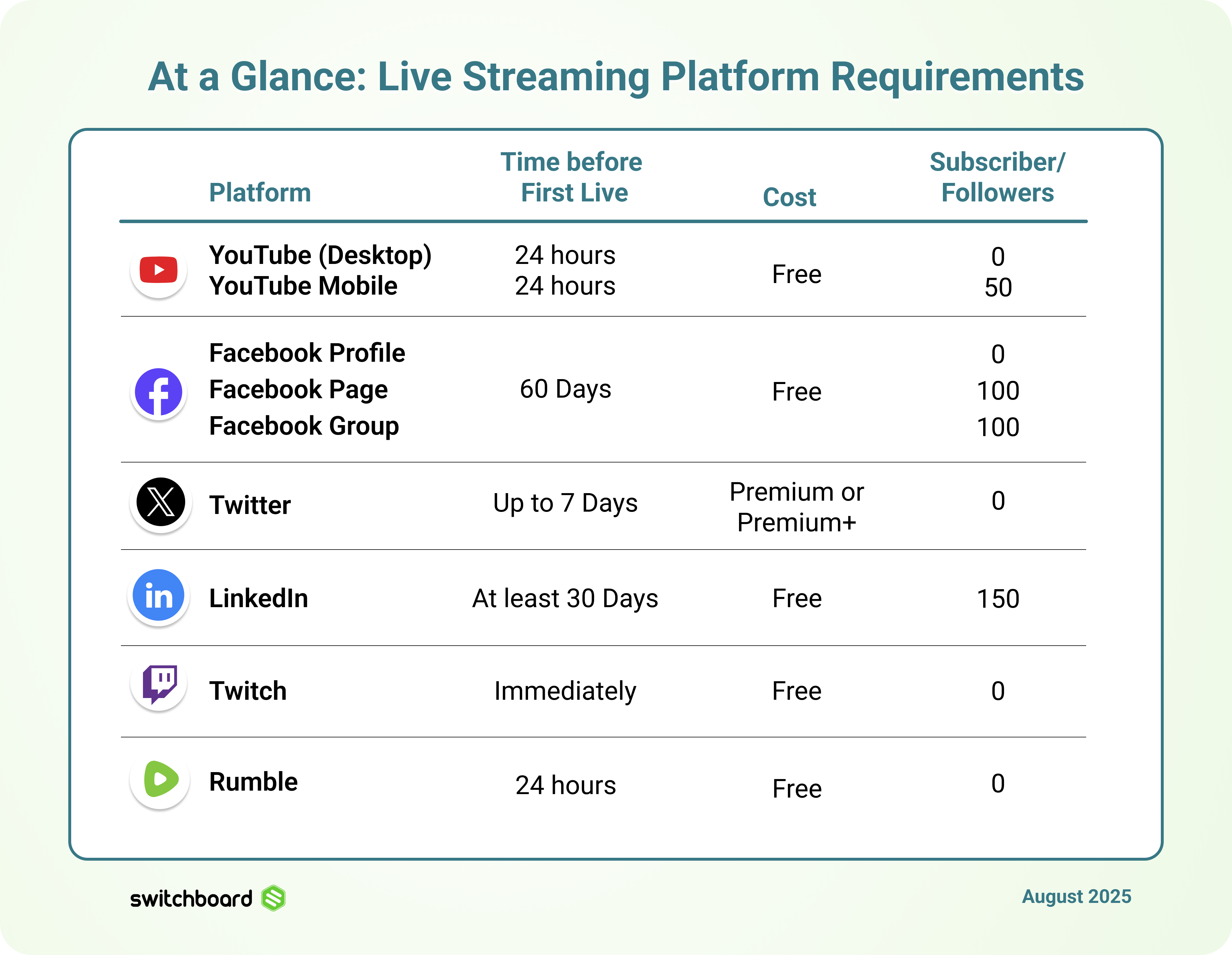Click the switchboard wordmark text
Viewport: 1232px width, 955px height.
pyautogui.click(x=191, y=898)
